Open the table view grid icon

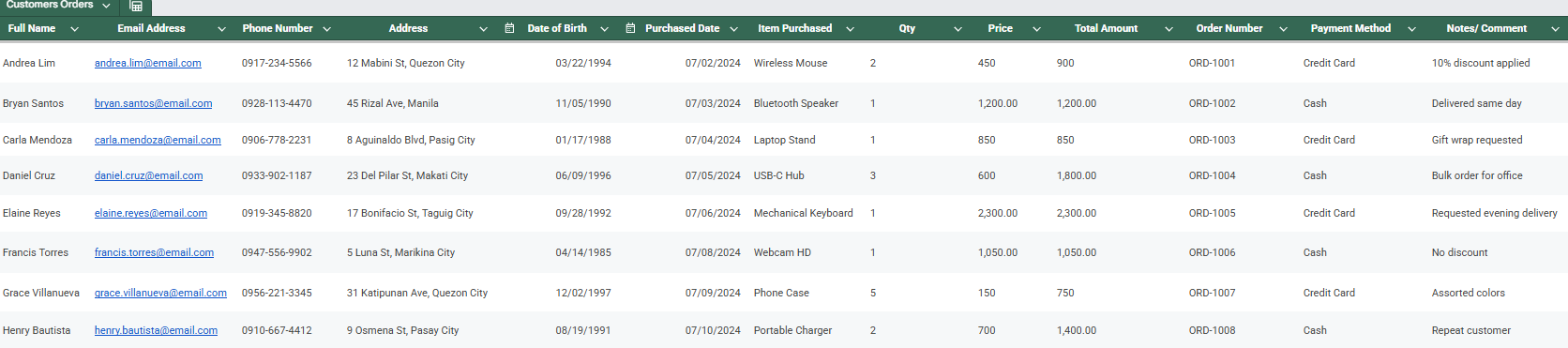136,6
